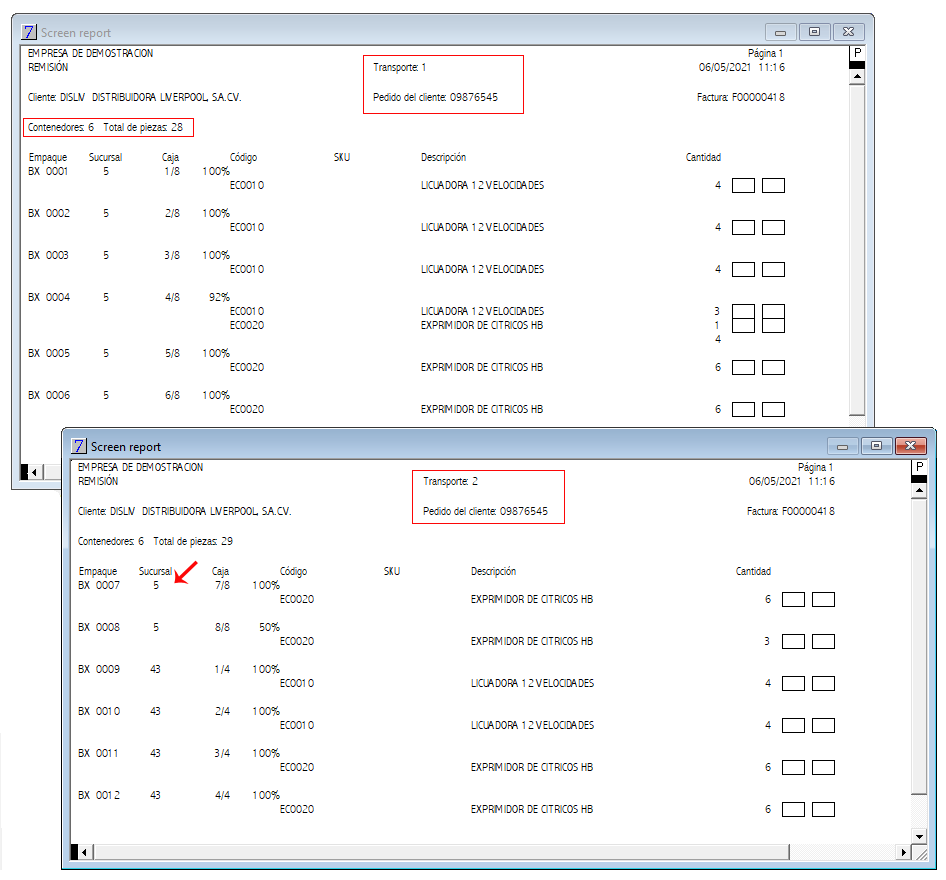946x880 pixels.
Task: Minimize the back Screen report window
Action: point(781,31)
